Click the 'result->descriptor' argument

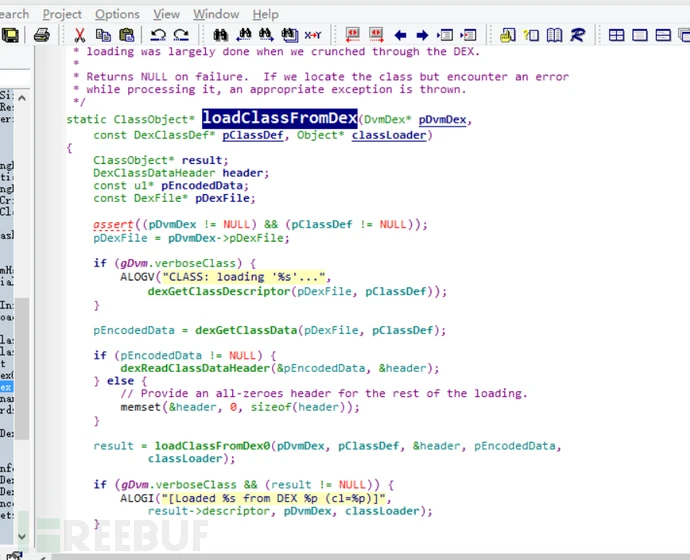pyautogui.click(x=209, y=511)
